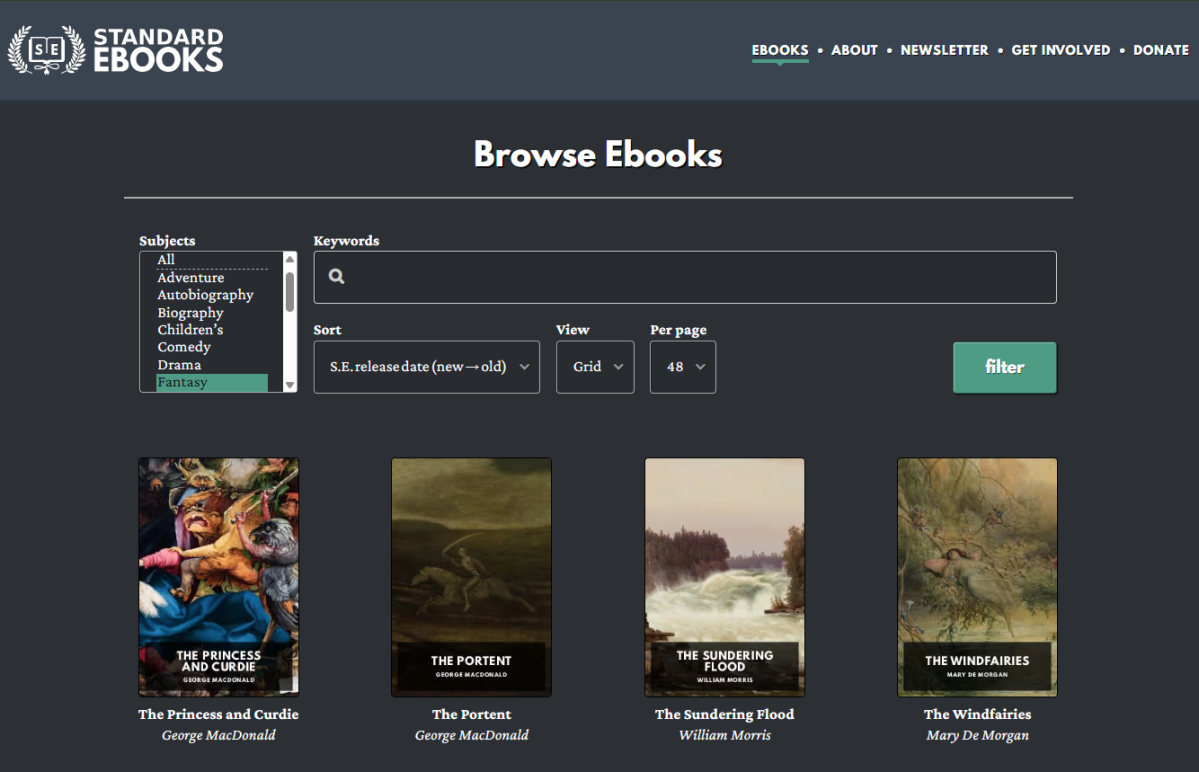The width and height of the screenshot is (1199, 772).
Task: Open The Sundering Flood cover
Action: pos(724,577)
